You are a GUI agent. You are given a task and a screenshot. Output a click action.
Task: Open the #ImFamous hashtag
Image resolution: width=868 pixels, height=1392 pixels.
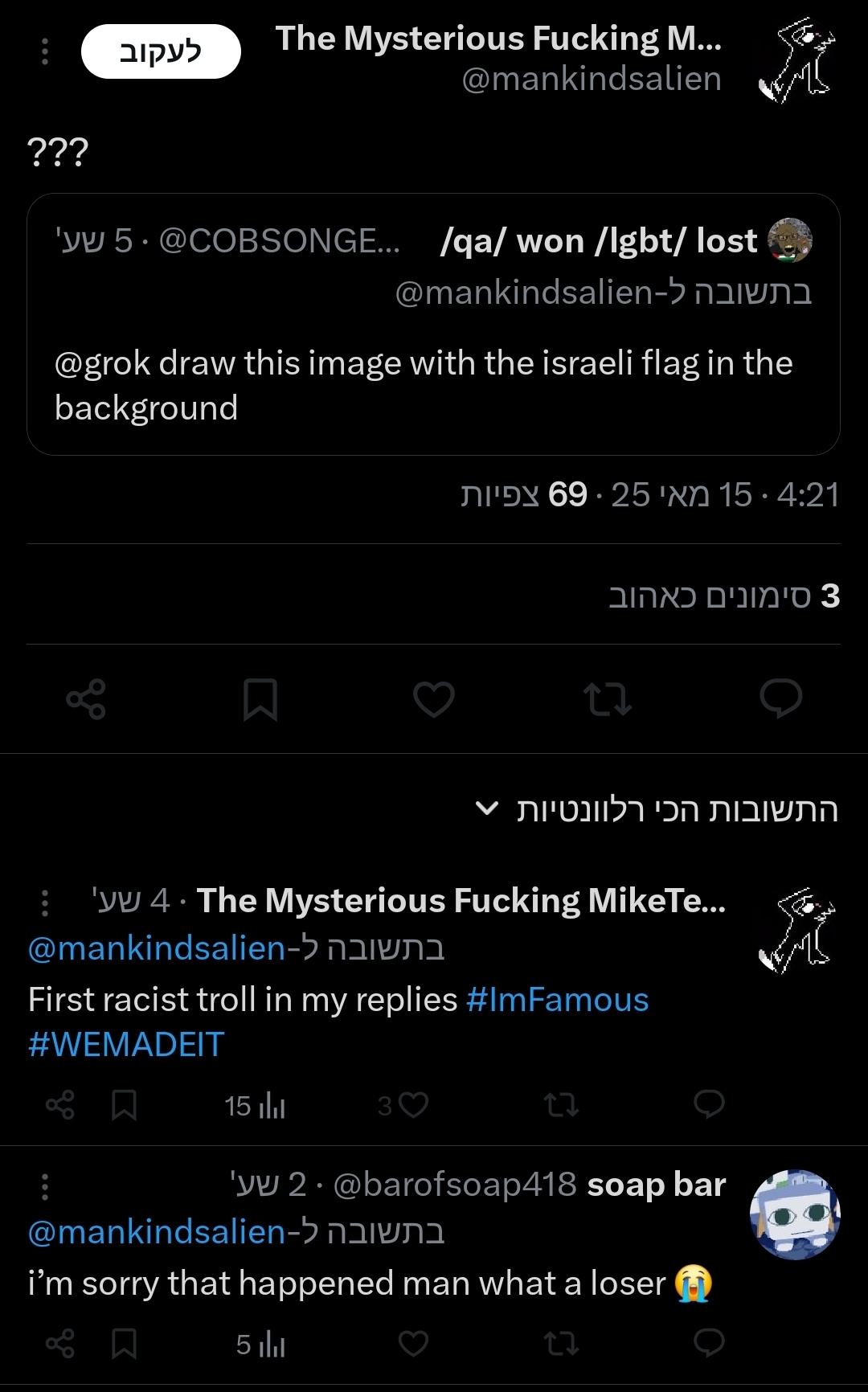click(x=557, y=1000)
